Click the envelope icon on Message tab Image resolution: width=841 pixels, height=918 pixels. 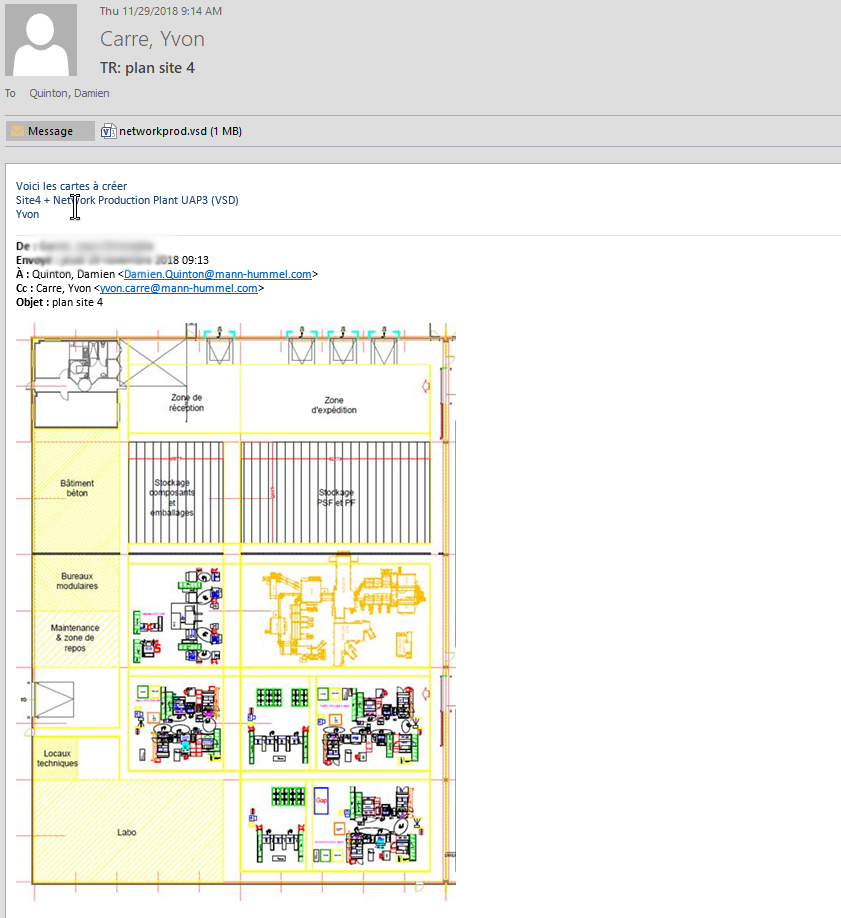coord(17,131)
